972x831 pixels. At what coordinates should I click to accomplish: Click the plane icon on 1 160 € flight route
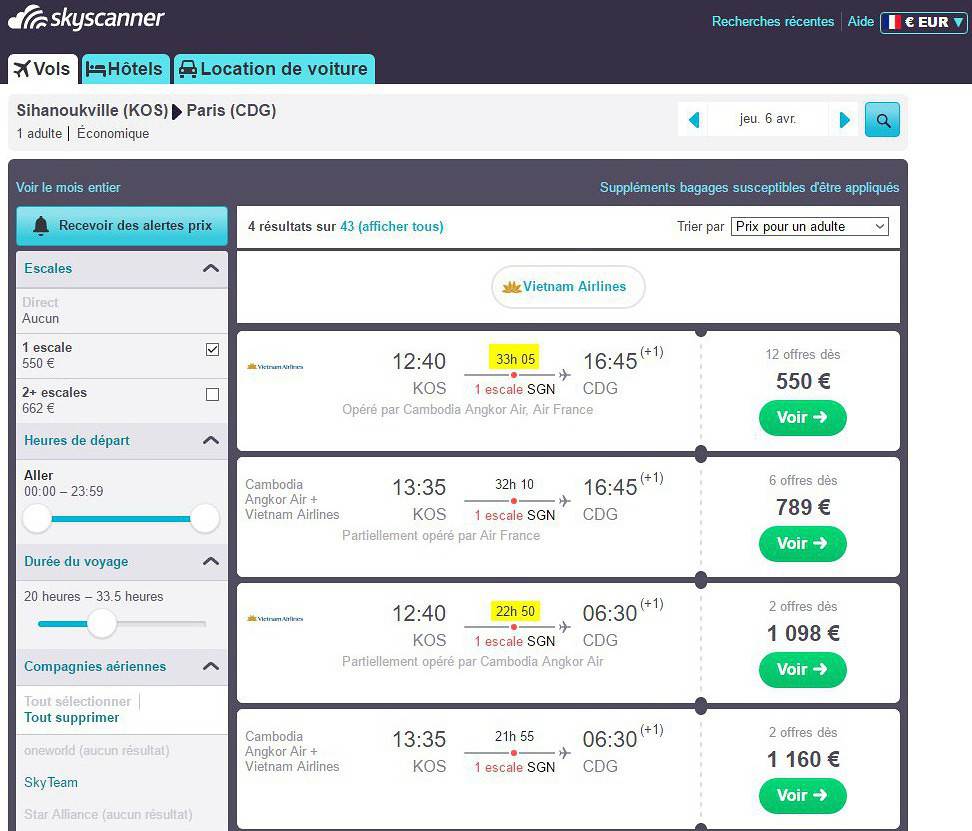[564, 753]
